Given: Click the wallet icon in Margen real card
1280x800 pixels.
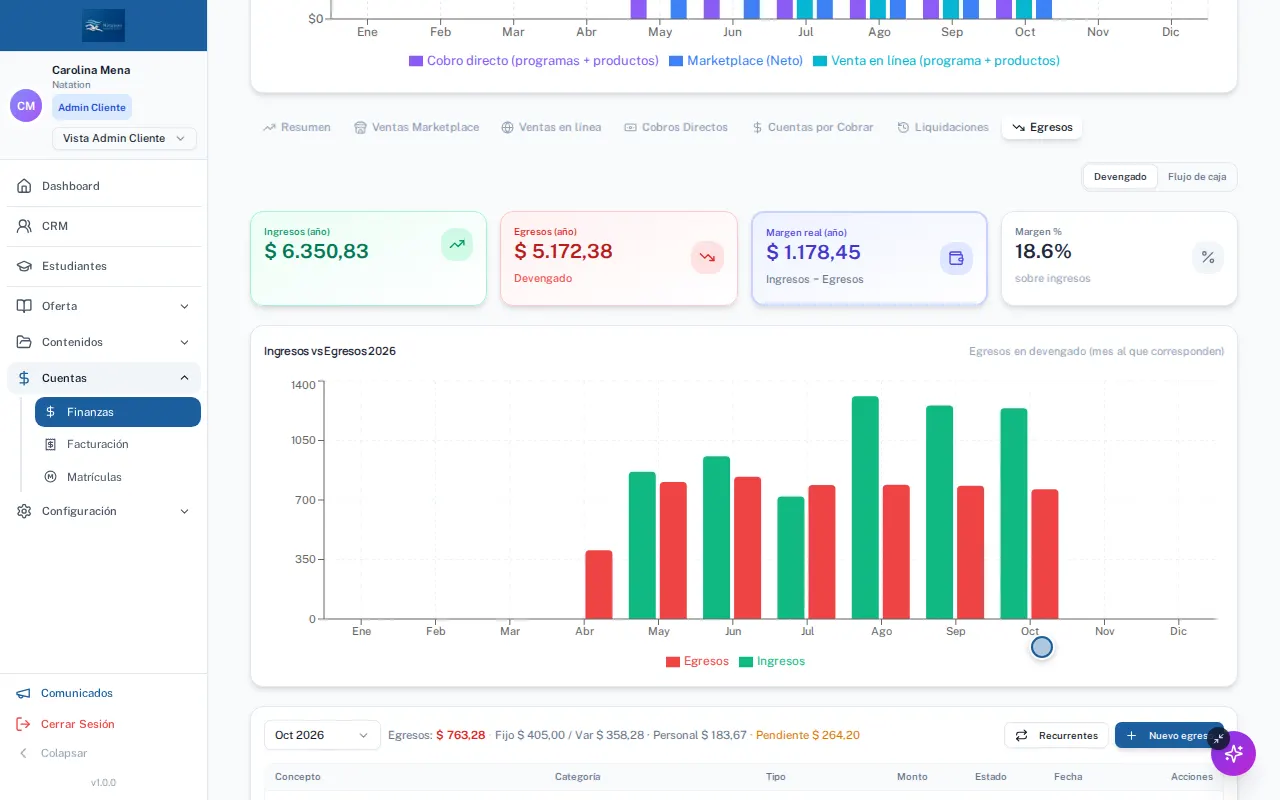Looking at the screenshot, I should tap(956, 258).
